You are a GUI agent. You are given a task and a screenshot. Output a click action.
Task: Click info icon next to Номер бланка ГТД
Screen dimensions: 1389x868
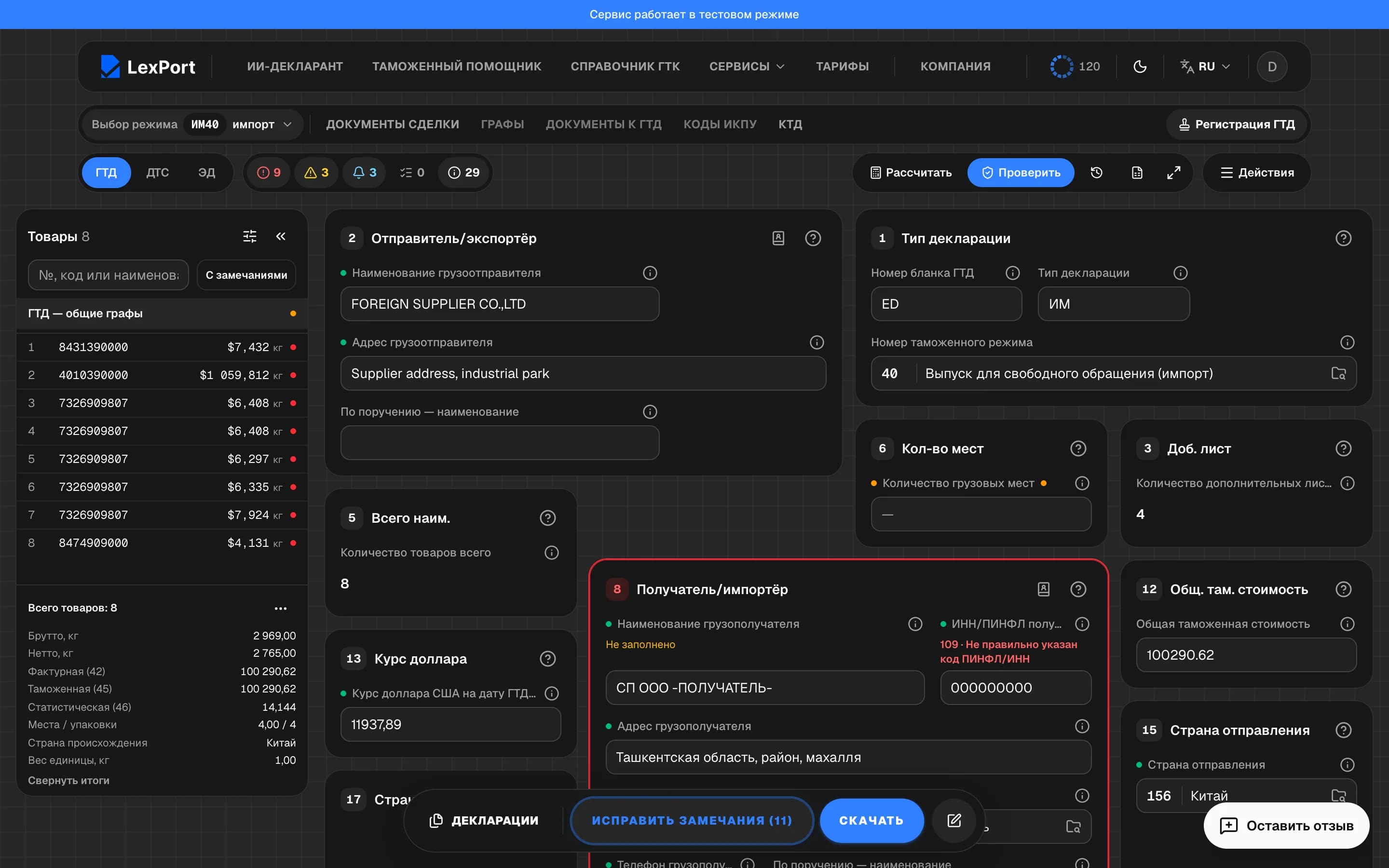tap(1012, 272)
